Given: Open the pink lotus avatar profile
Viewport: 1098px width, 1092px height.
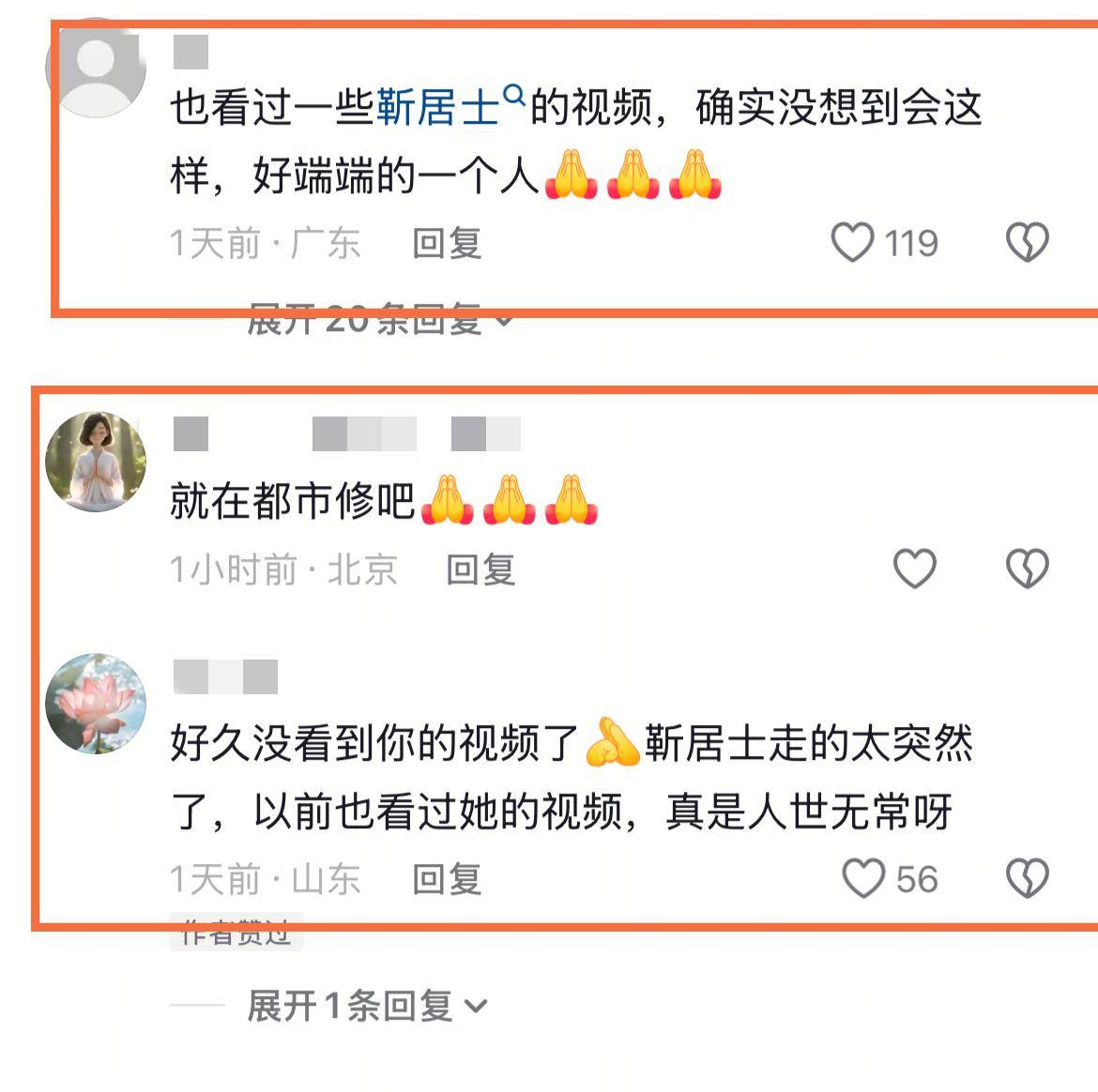Looking at the screenshot, I should click(96, 704).
